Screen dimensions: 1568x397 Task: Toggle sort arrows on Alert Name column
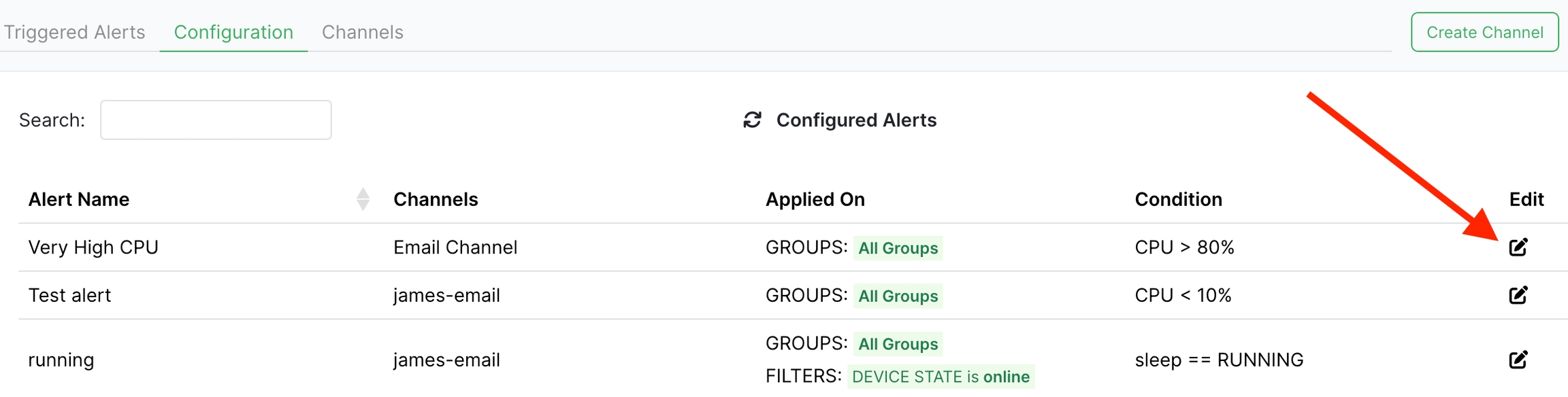363,199
